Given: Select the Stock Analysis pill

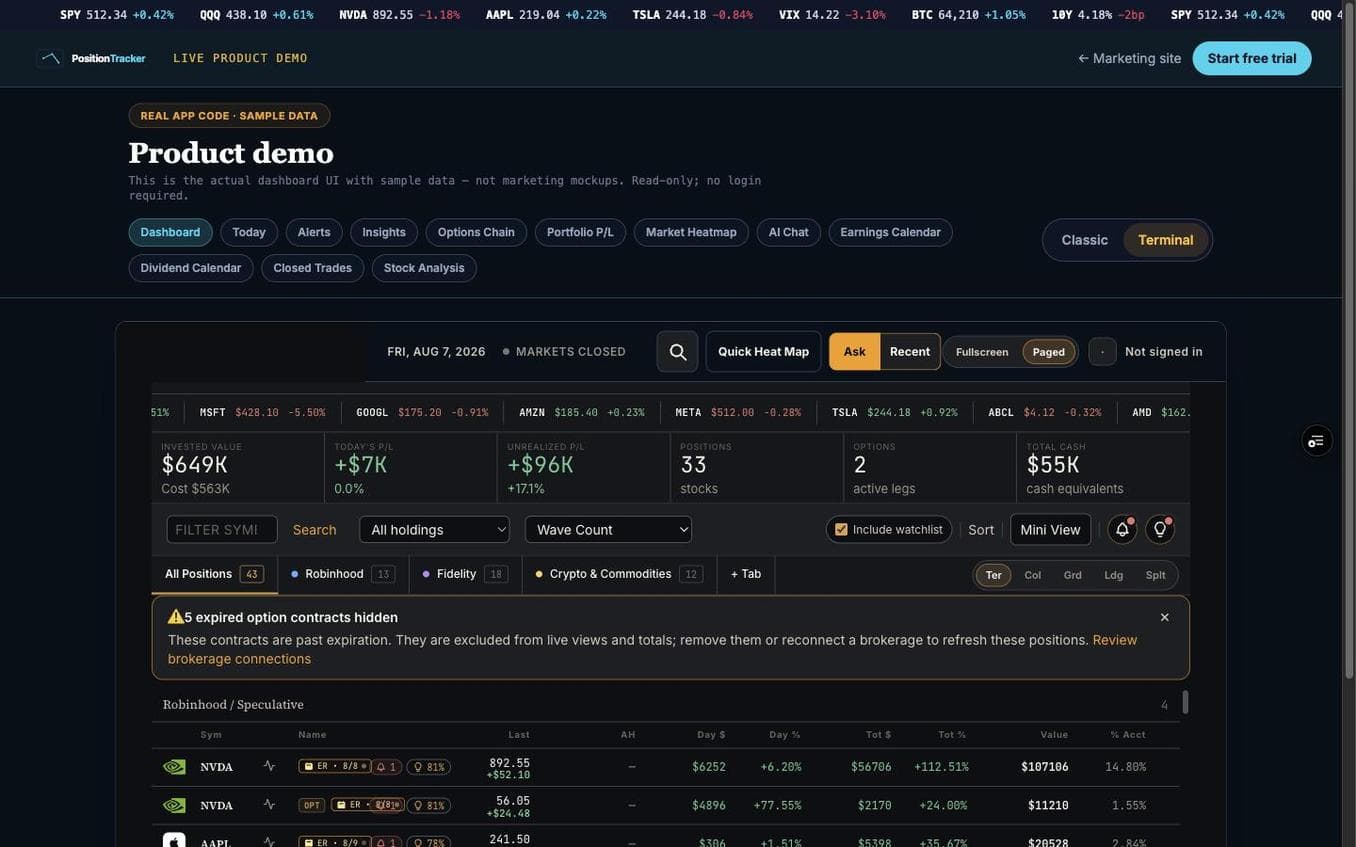Looking at the screenshot, I should (x=424, y=268).
